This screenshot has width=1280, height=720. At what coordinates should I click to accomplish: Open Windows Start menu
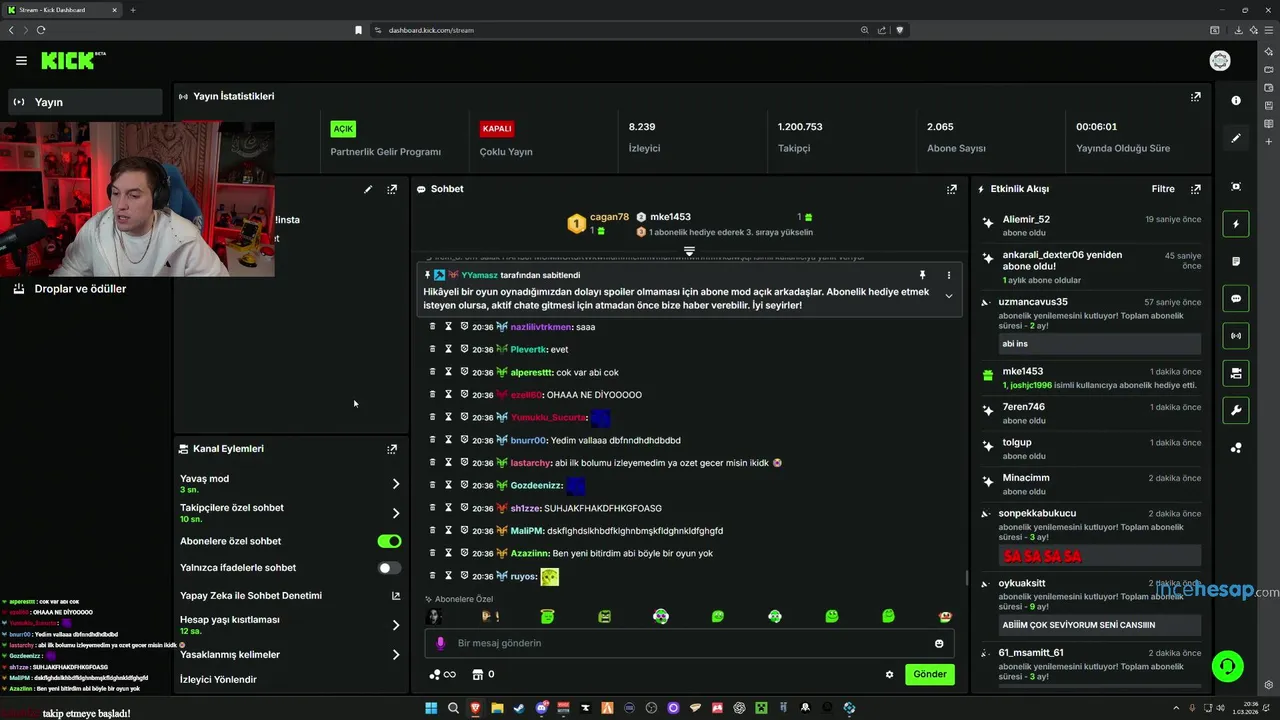click(431, 708)
